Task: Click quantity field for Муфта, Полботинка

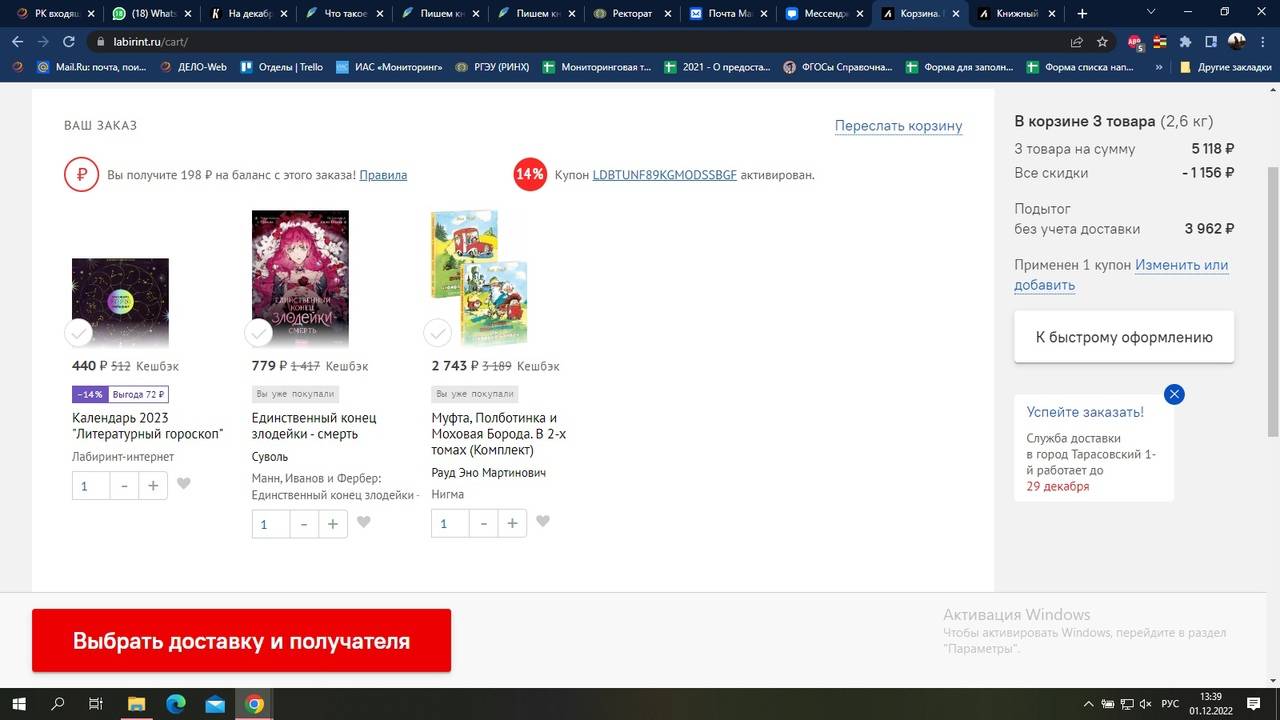Action: (x=450, y=524)
